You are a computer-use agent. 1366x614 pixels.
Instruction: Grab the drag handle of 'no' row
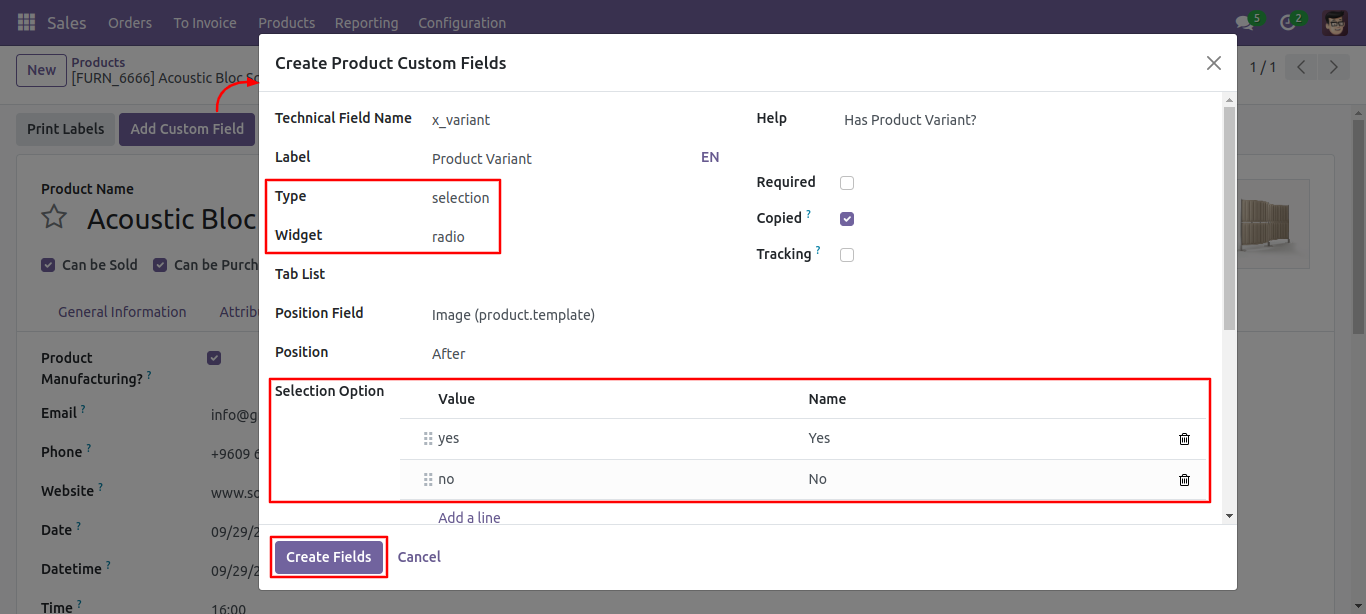click(x=428, y=480)
